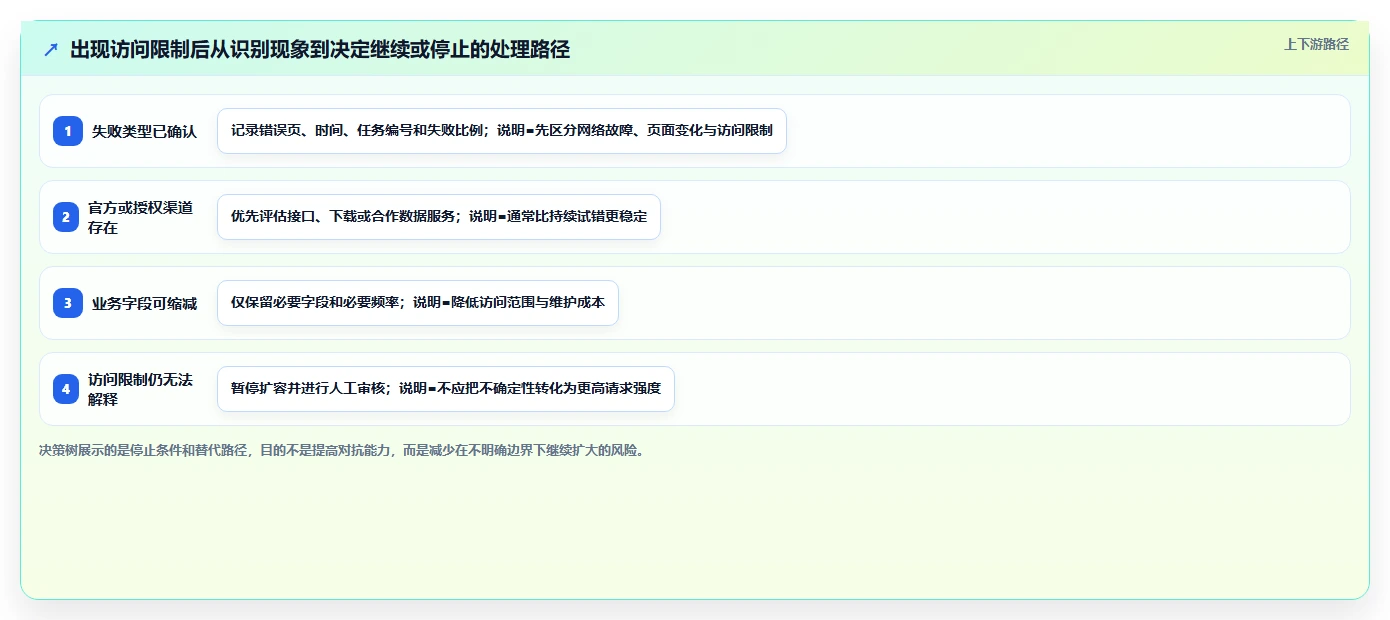Screen dimensions: 1390x620
Task: Click the 官方或授权渠道存在 step label
Action: pyautogui.click(x=140, y=217)
